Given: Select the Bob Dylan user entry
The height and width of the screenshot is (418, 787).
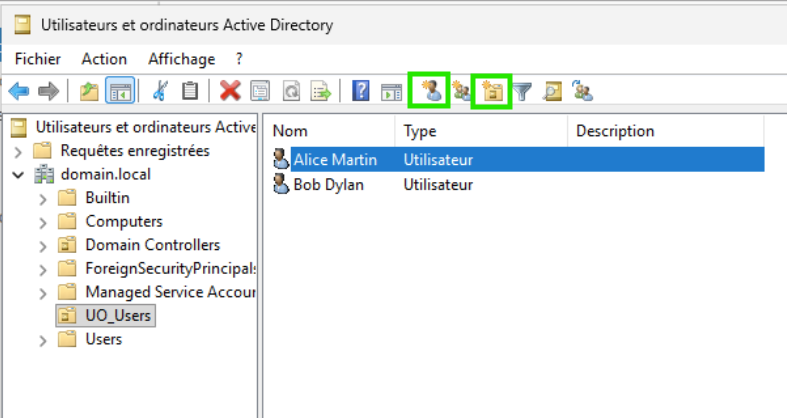Looking at the screenshot, I should coord(327,184).
